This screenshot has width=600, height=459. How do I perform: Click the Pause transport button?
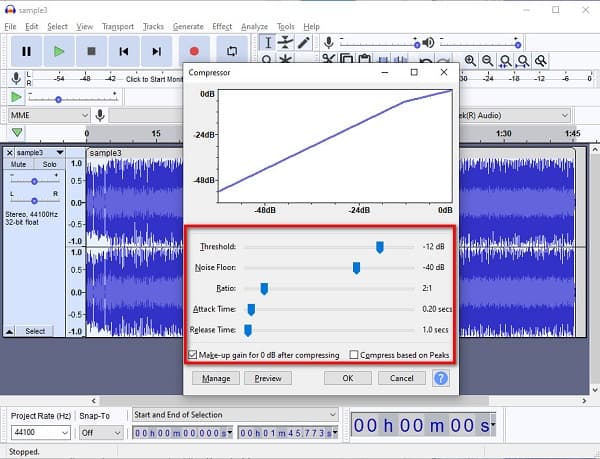pyautogui.click(x=26, y=51)
